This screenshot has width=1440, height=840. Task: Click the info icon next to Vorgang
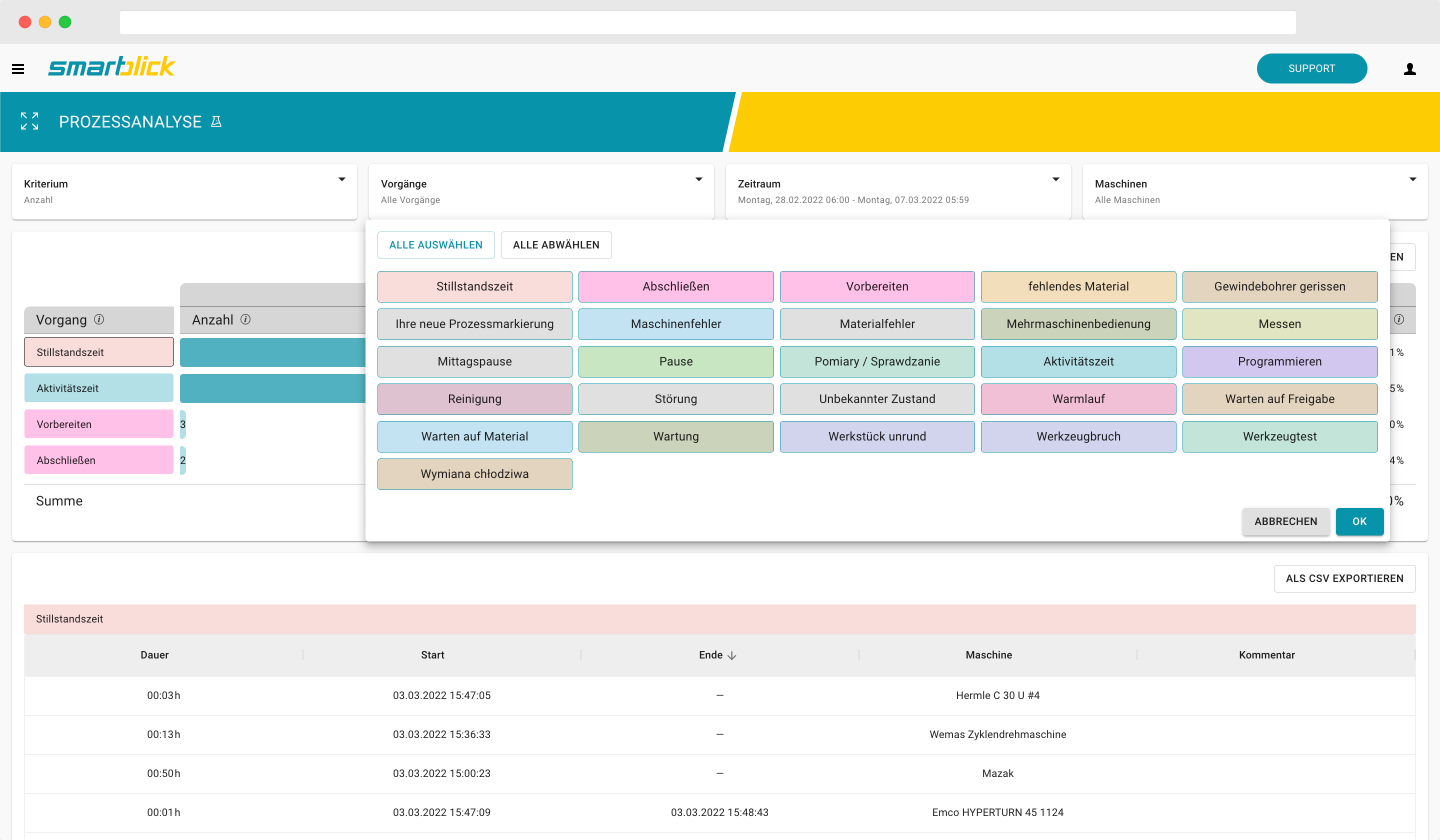[100, 320]
